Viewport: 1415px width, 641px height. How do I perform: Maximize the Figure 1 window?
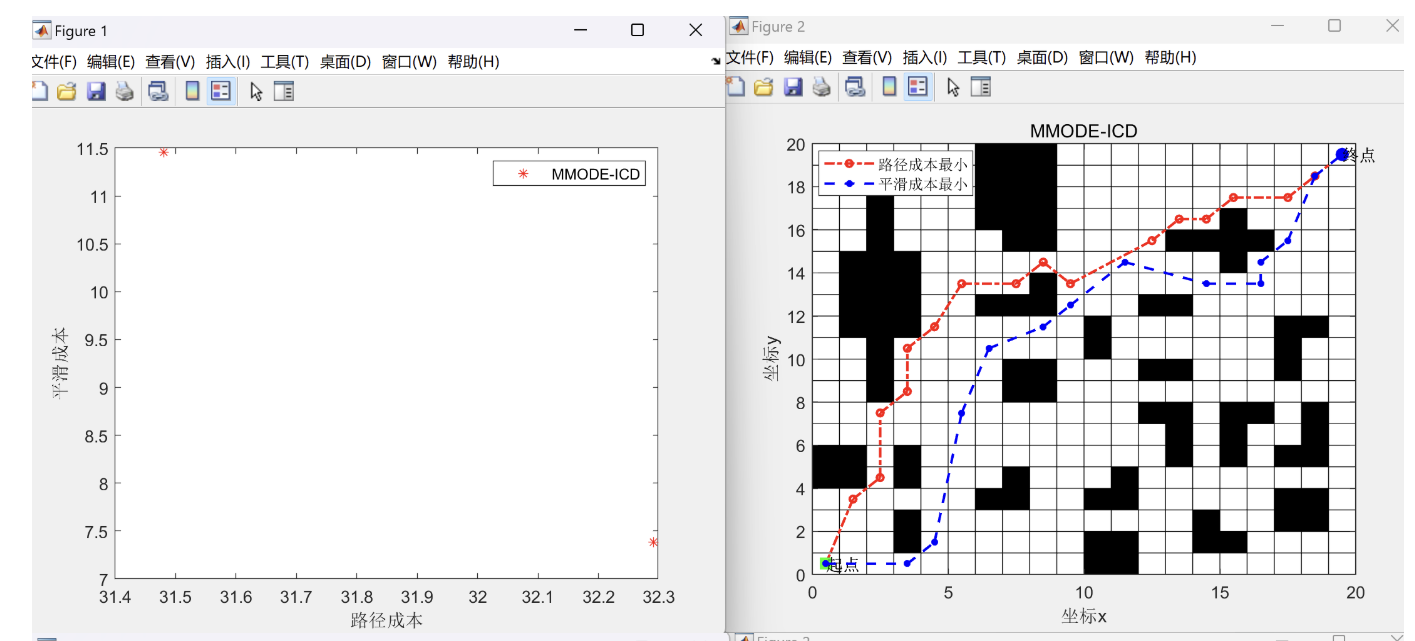pyautogui.click(x=638, y=30)
